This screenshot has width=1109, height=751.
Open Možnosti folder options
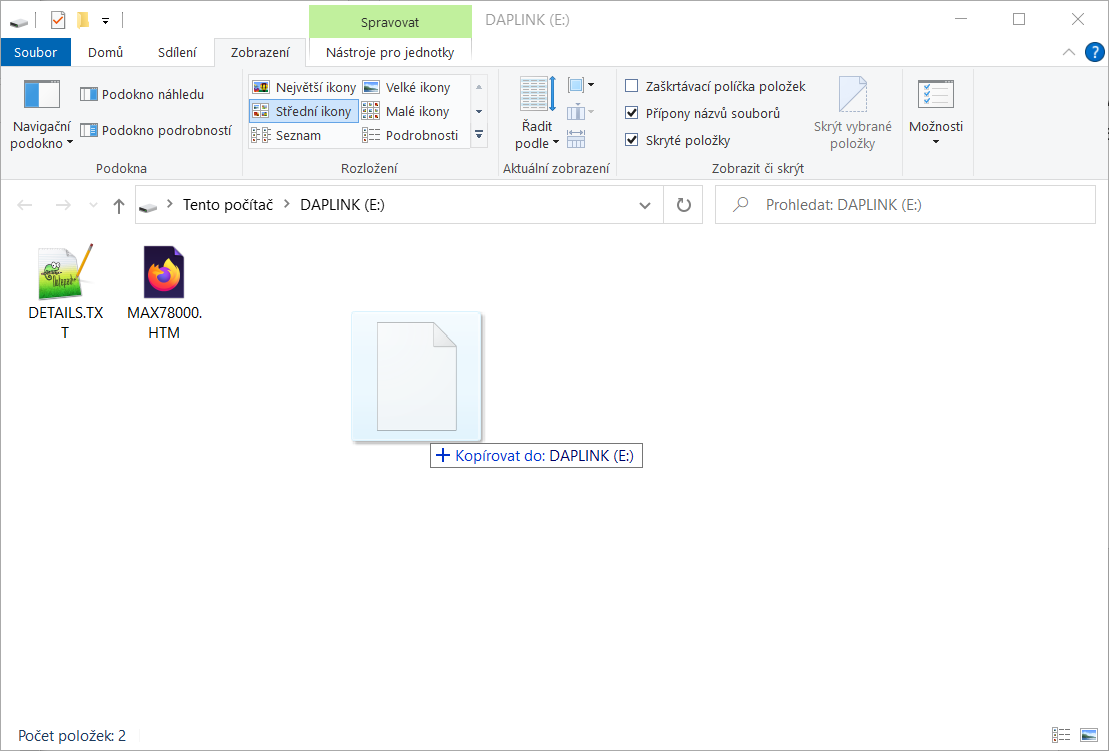pos(936,112)
